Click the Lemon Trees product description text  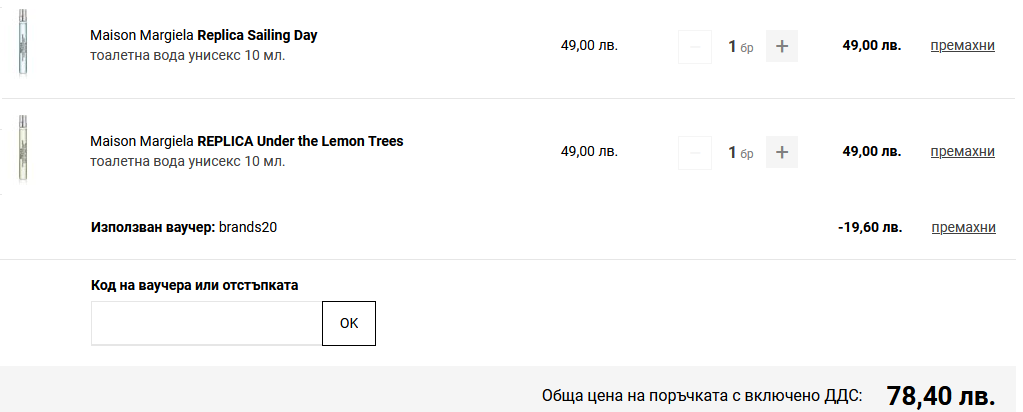click(187, 161)
